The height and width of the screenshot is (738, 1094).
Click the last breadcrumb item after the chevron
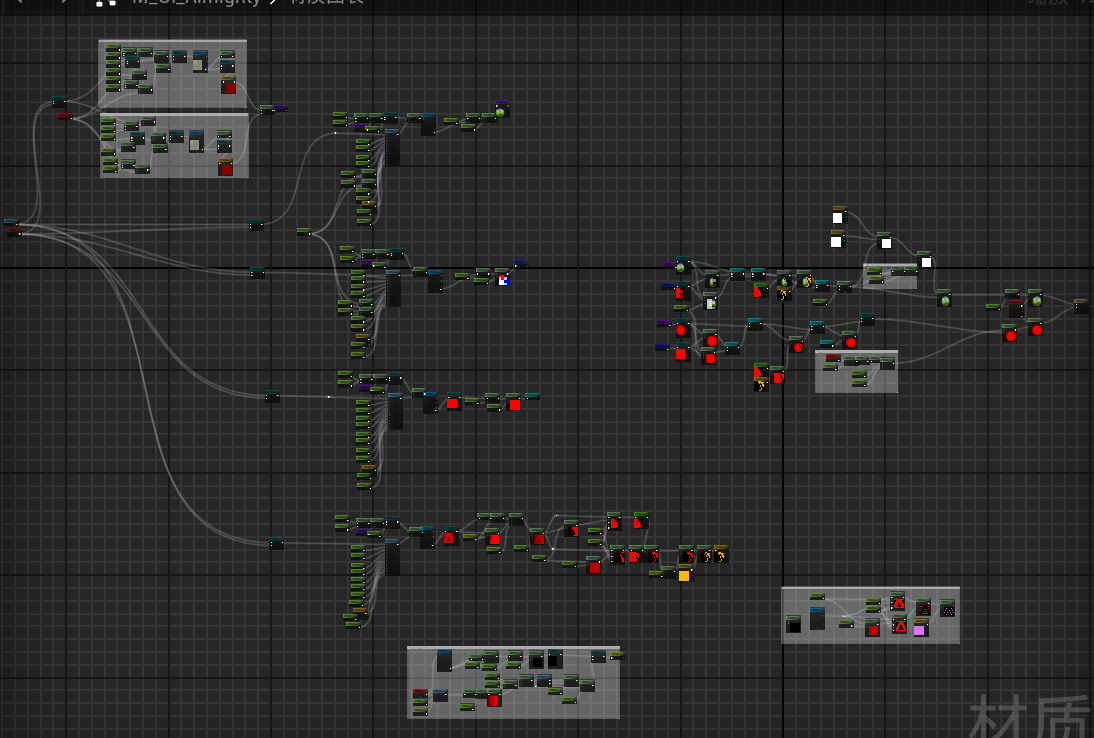pyautogui.click(x=326, y=3)
